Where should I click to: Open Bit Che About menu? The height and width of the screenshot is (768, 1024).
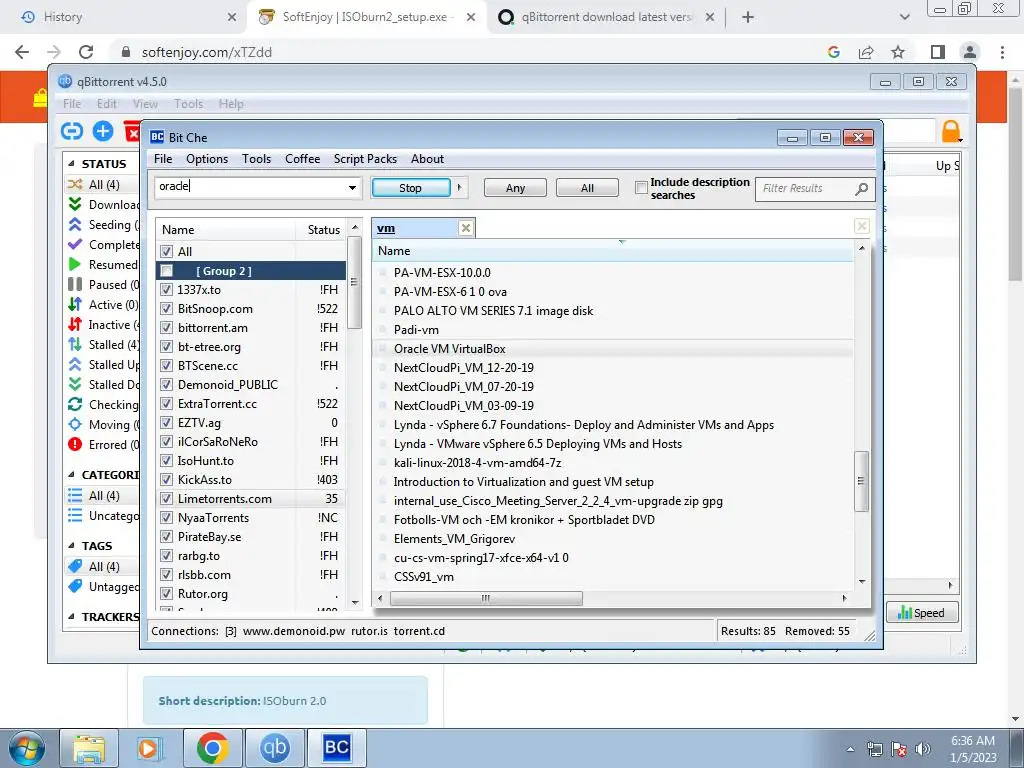427,159
